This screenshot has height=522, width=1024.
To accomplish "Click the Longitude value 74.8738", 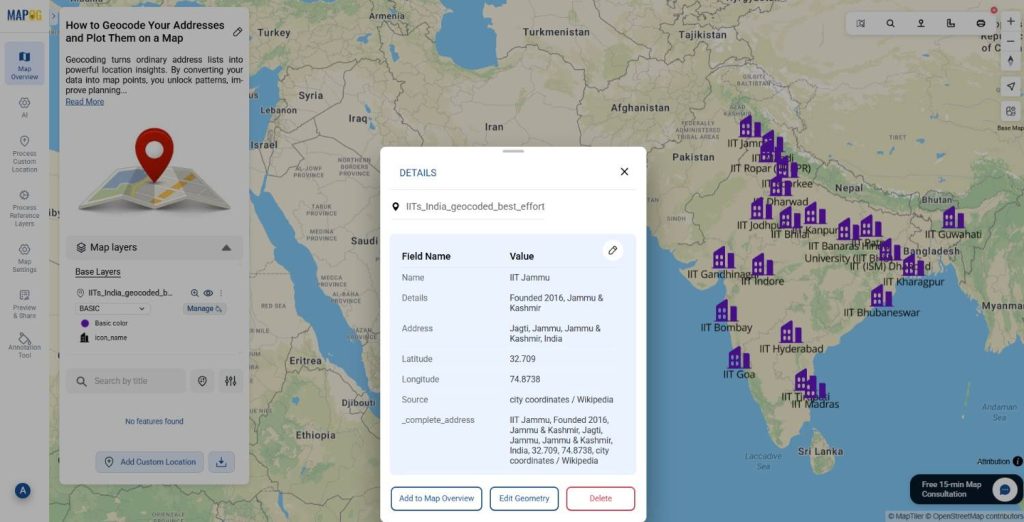I will 525,380.
